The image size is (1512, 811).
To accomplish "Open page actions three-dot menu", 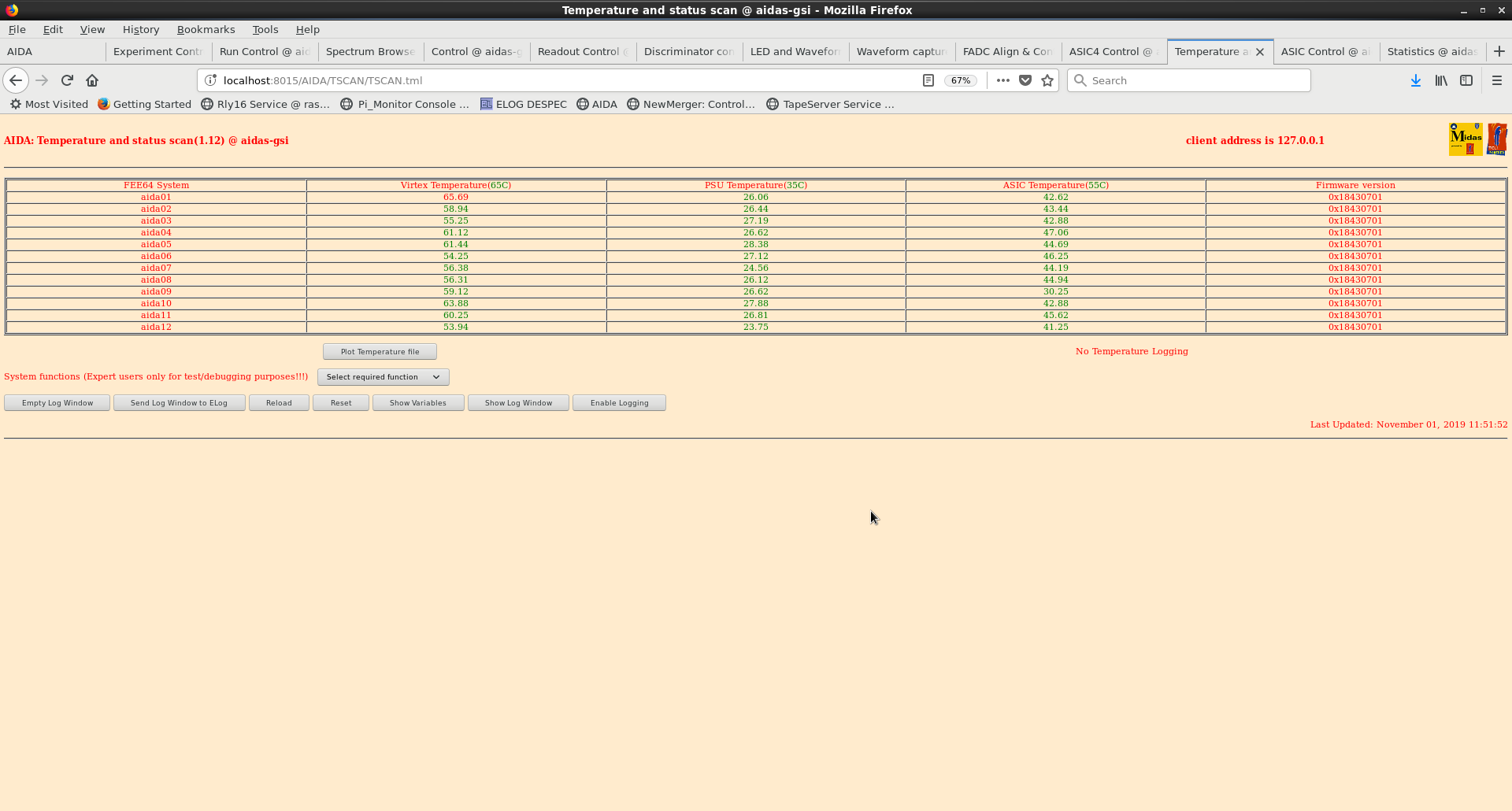I will pyautogui.click(x=1002, y=80).
